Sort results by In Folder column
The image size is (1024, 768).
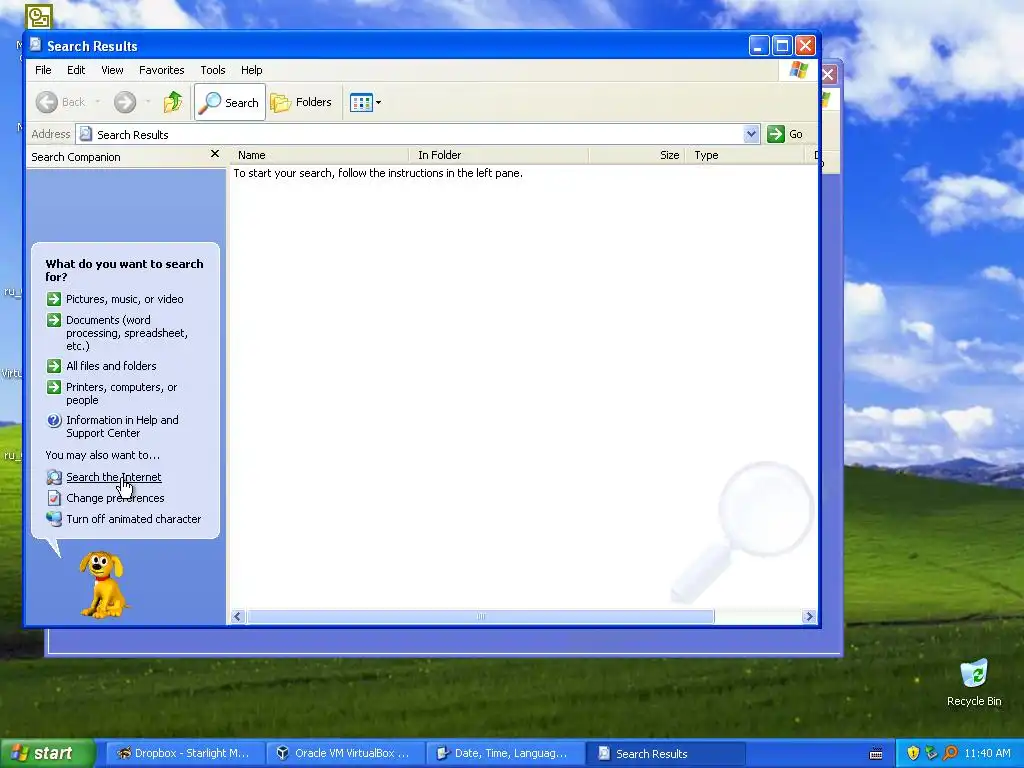pos(499,155)
